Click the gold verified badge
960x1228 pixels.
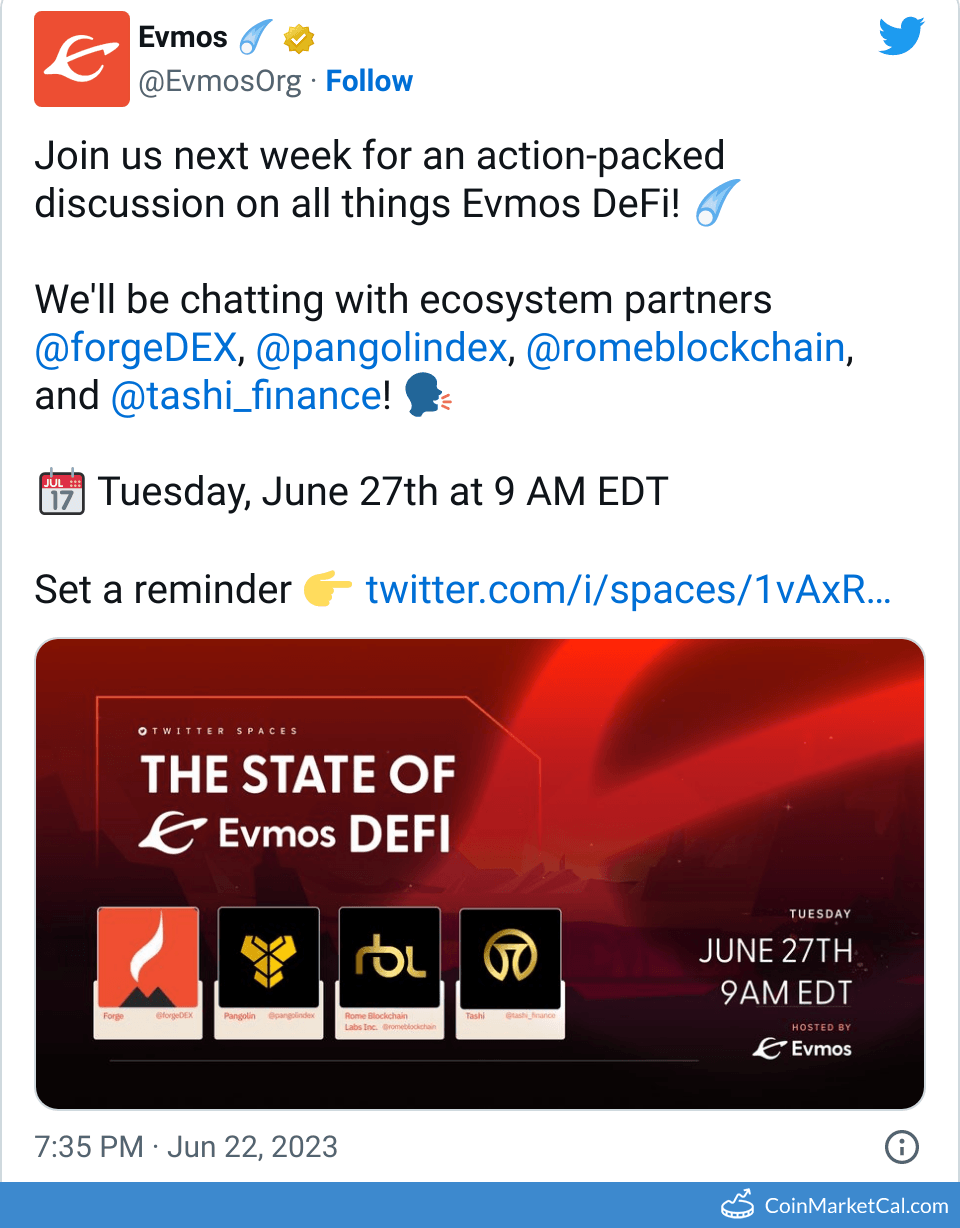click(300, 39)
